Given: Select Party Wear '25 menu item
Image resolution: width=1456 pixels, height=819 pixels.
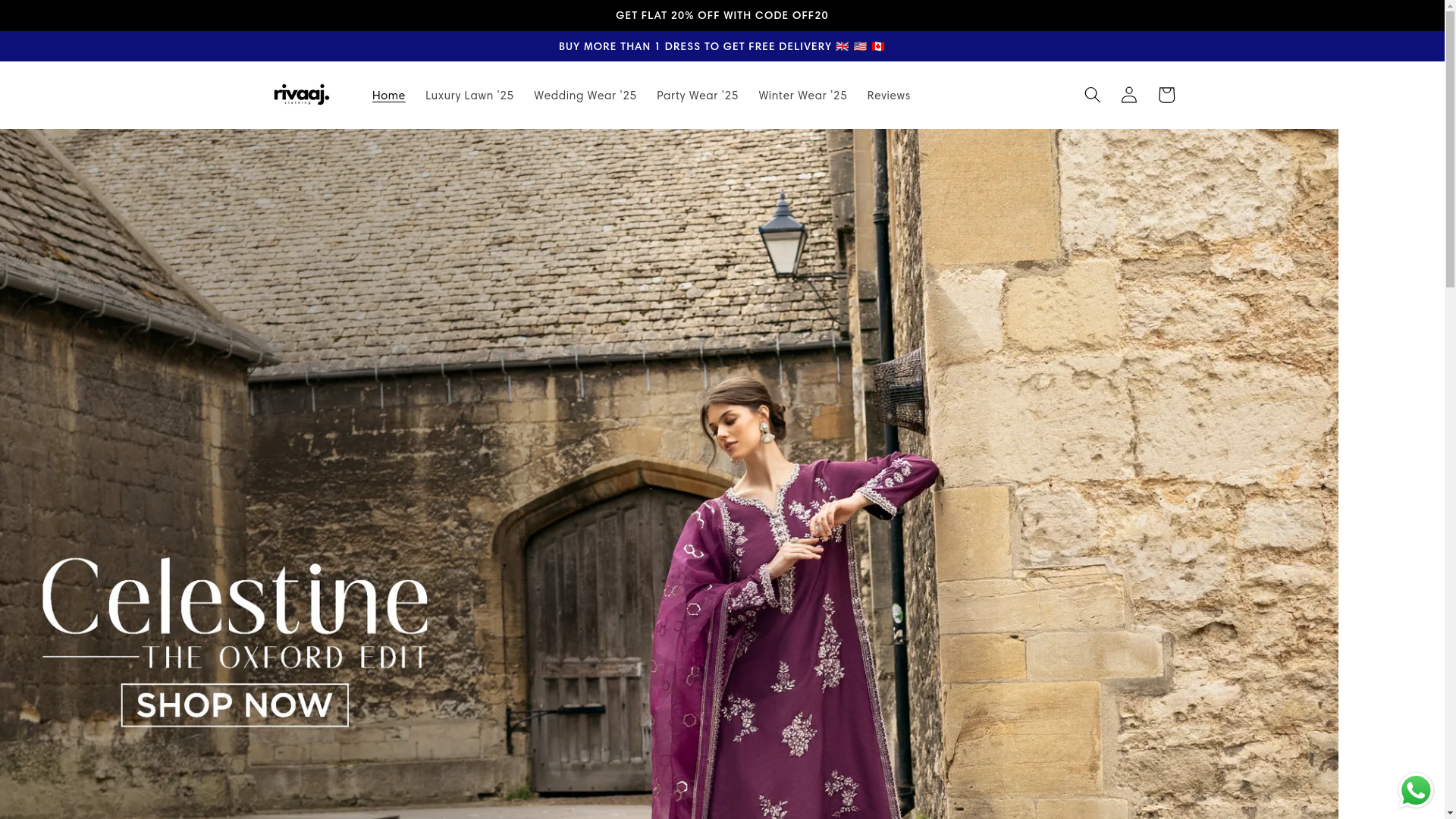Looking at the screenshot, I should coord(698,96).
